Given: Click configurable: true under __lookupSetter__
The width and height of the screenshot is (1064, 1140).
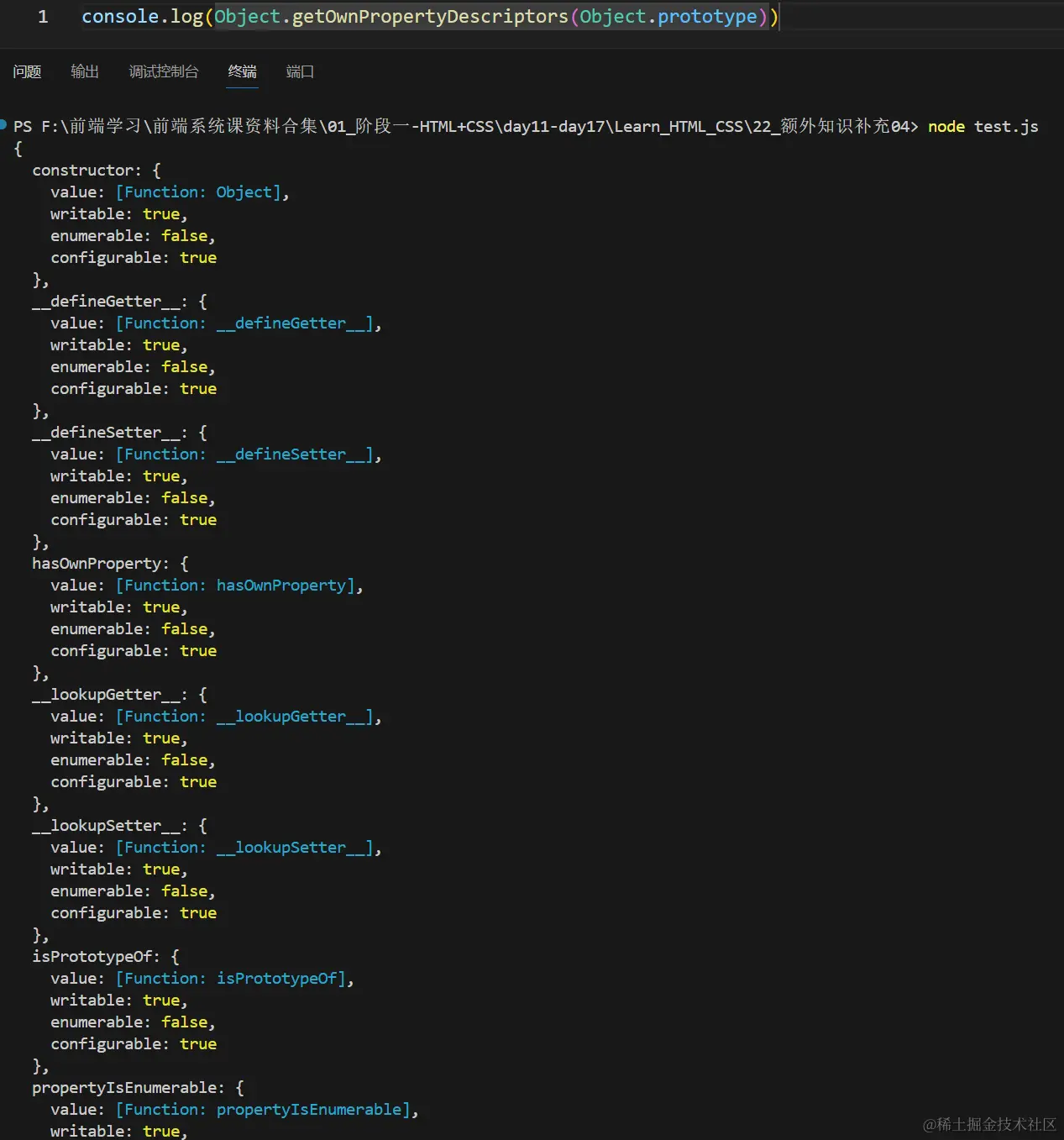Looking at the screenshot, I should 134,912.
